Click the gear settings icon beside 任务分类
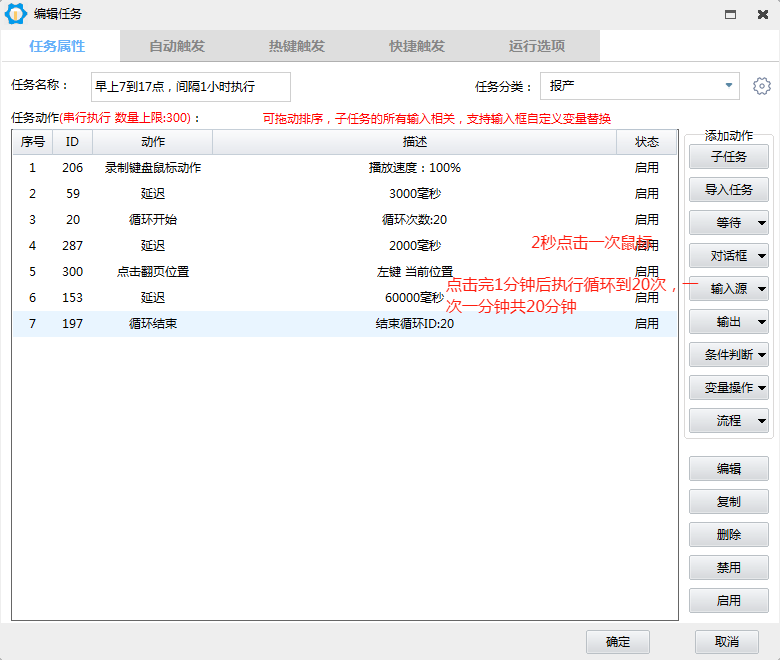780x660 pixels. pyautogui.click(x=762, y=86)
